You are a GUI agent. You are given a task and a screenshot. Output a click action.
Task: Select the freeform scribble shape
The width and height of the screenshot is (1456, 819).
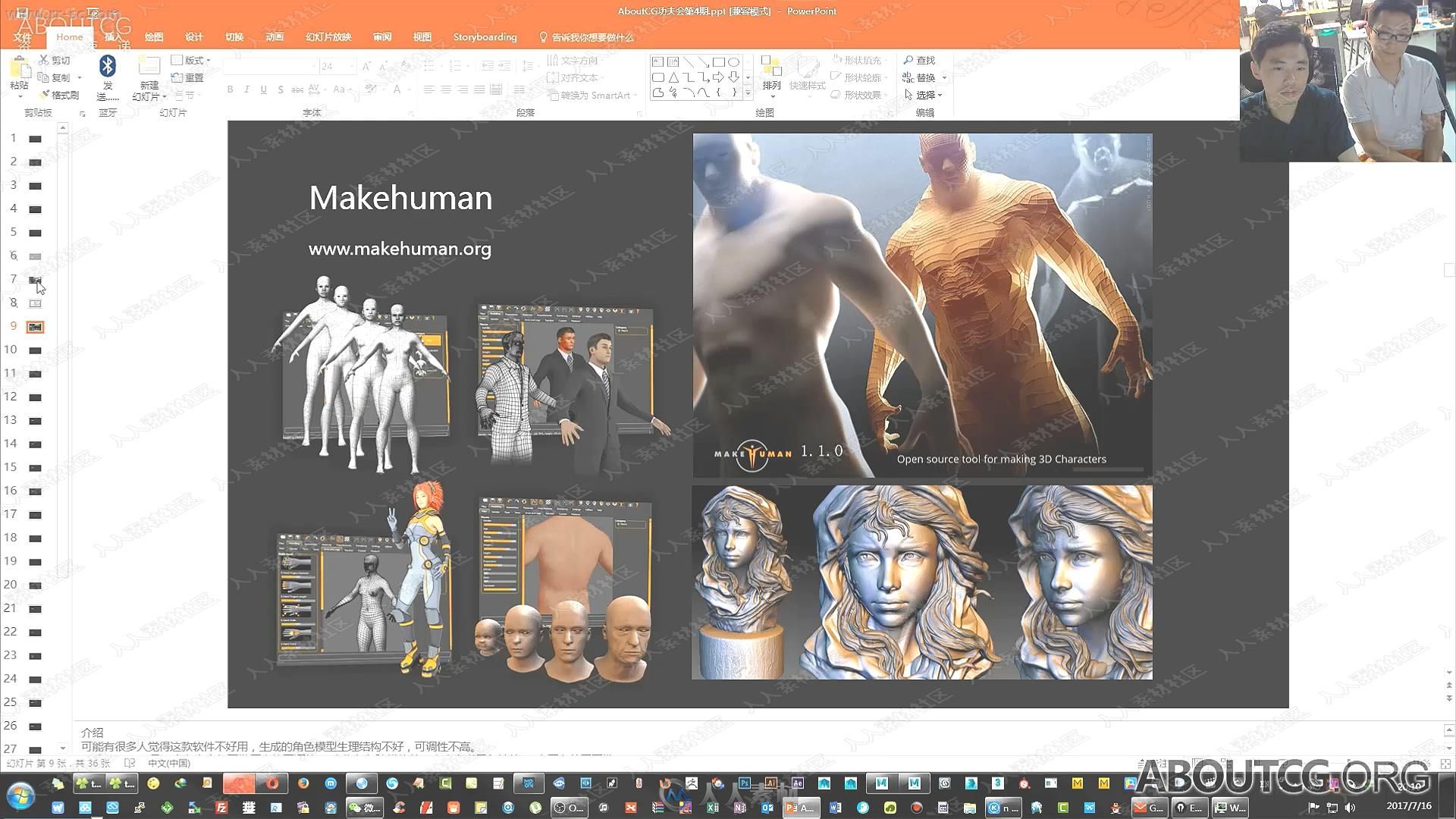[x=673, y=93]
